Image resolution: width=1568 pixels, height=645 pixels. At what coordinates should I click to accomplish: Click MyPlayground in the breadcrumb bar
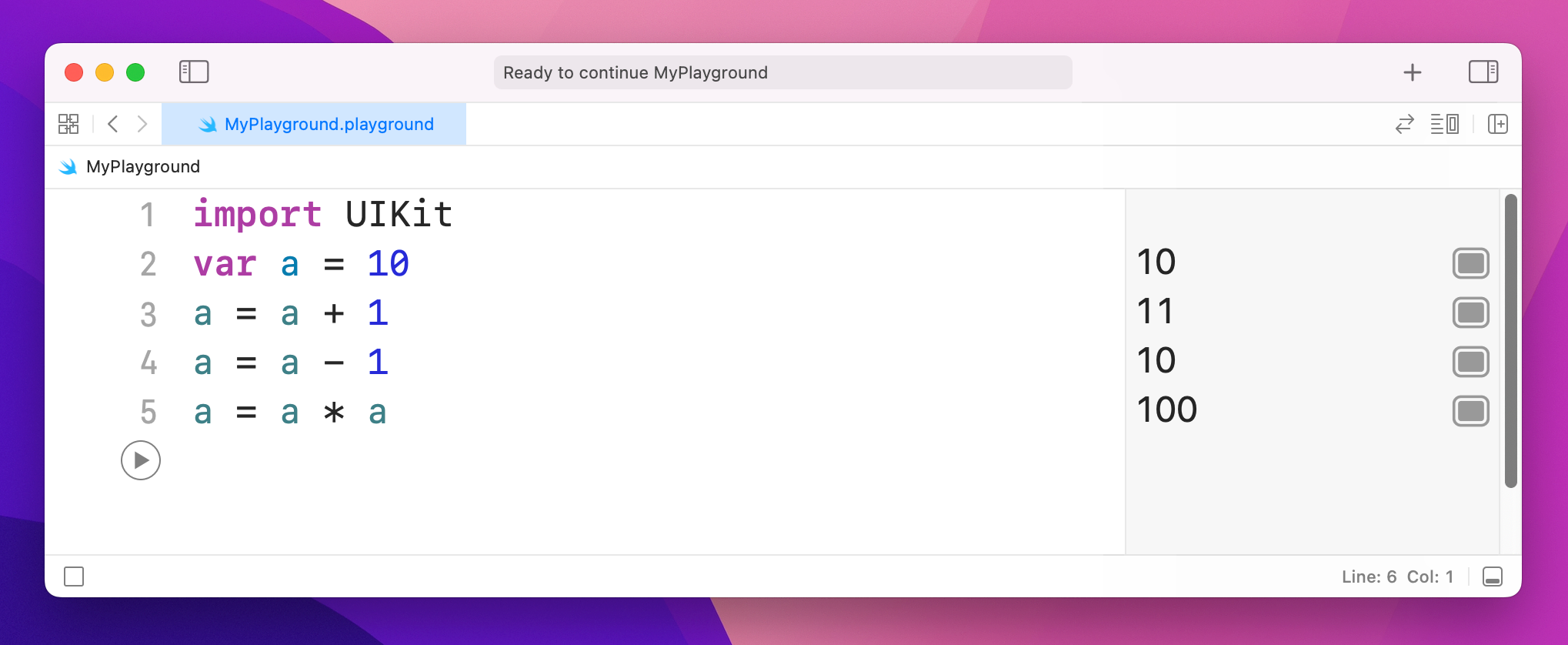tap(142, 167)
